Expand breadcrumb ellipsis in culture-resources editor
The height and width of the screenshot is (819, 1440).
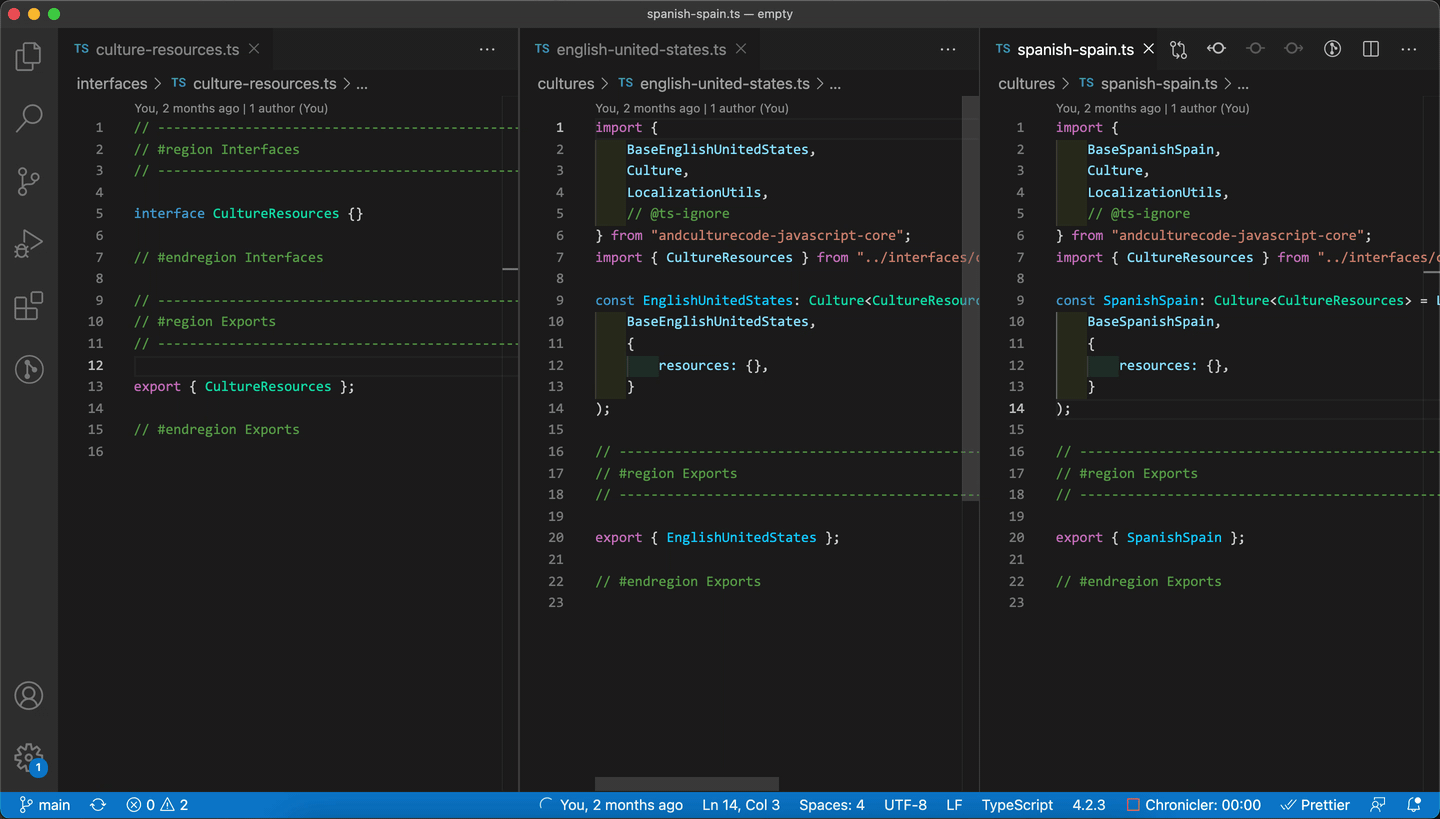click(362, 84)
